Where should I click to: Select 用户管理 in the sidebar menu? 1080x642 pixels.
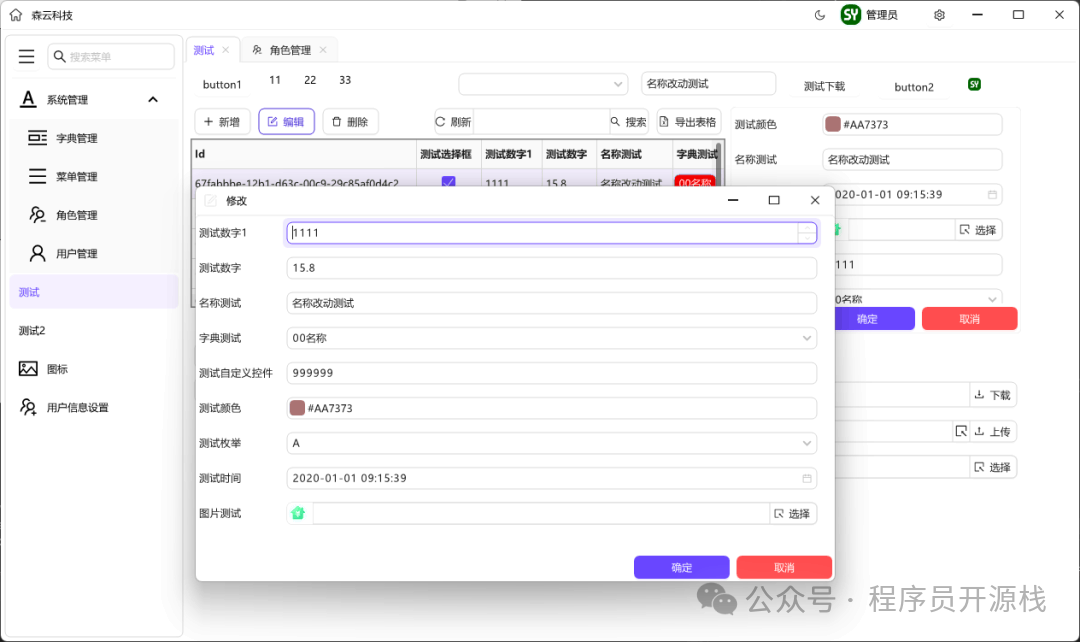coord(76,253)
